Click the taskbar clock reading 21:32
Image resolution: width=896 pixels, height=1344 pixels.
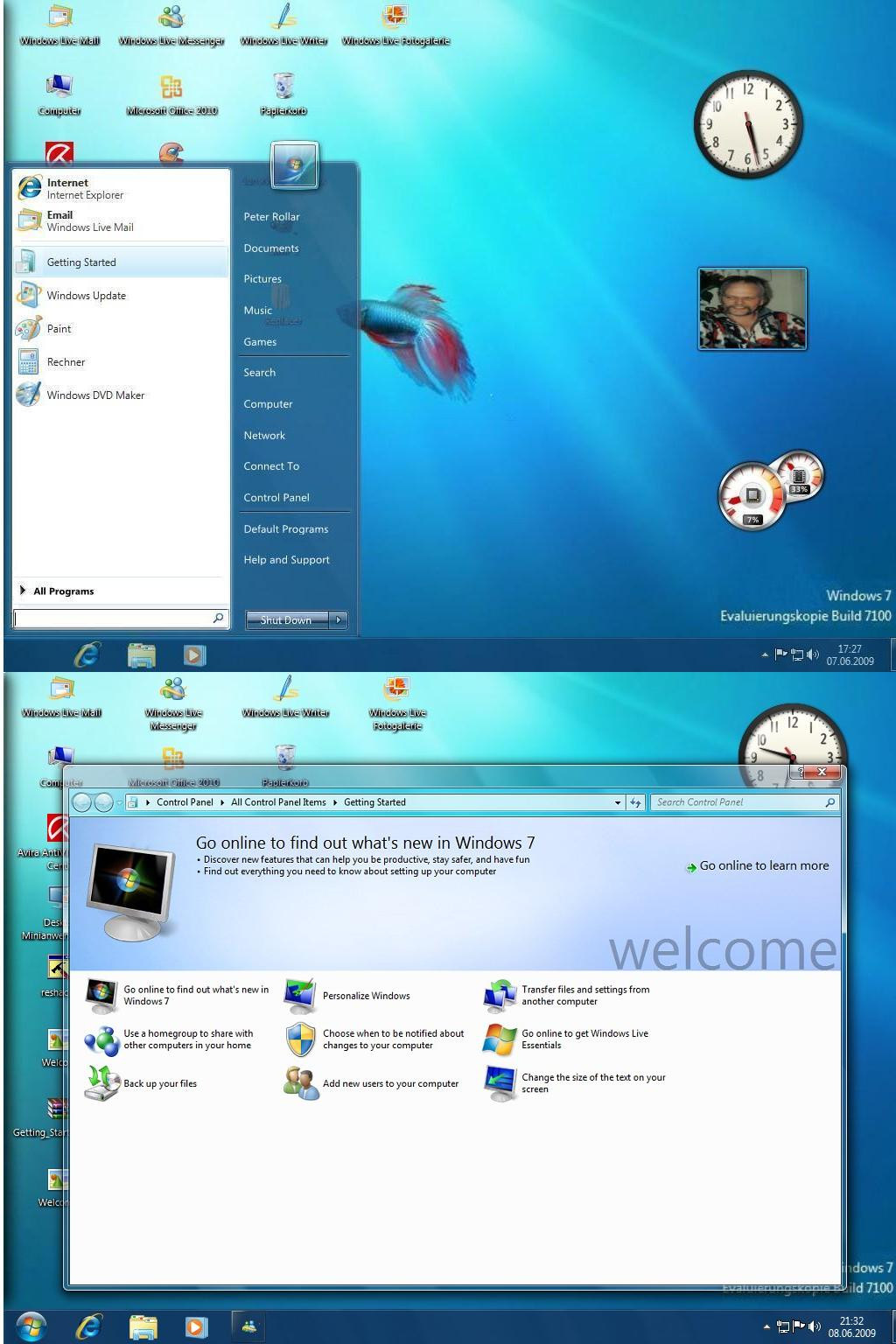point(851,1327)
